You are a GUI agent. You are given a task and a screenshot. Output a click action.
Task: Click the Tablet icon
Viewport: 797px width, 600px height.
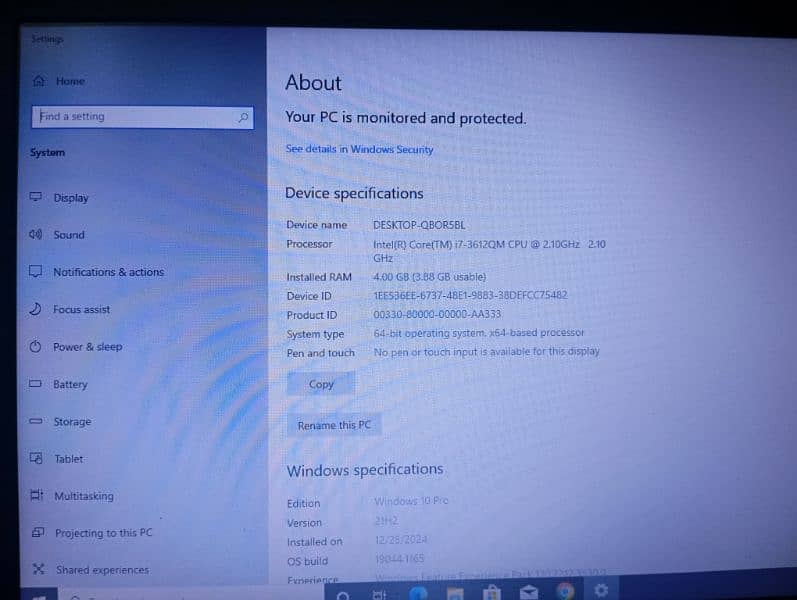36,458
